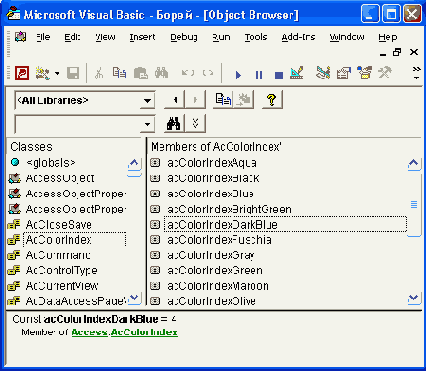
Task: Click View Definition icon
Action: (244, 100)
